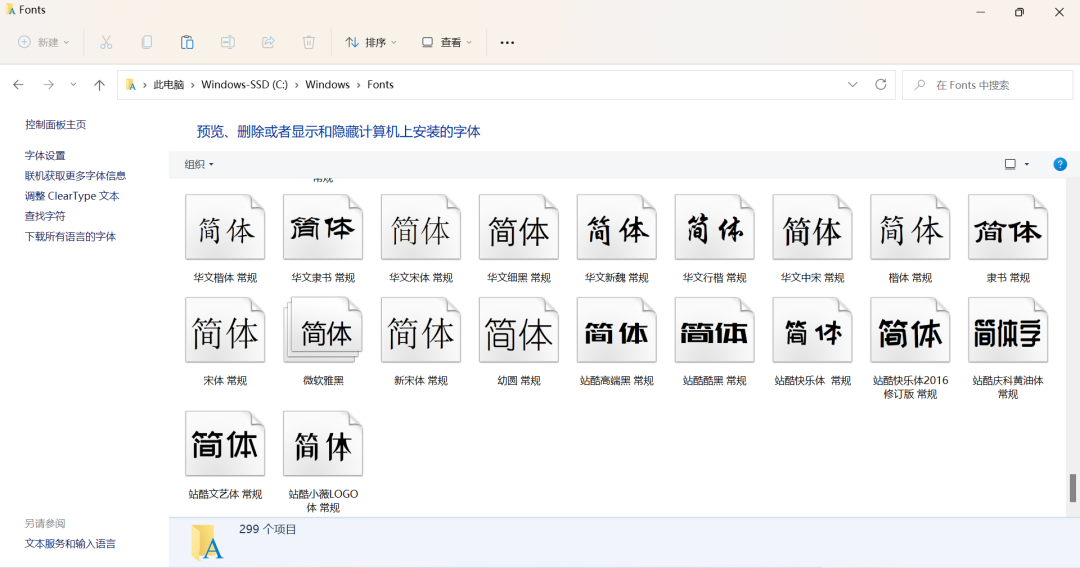Select the 华文细黑 常规 font icon
Image resolution: width=1080 pixels, height=568 pixels.
519,228
